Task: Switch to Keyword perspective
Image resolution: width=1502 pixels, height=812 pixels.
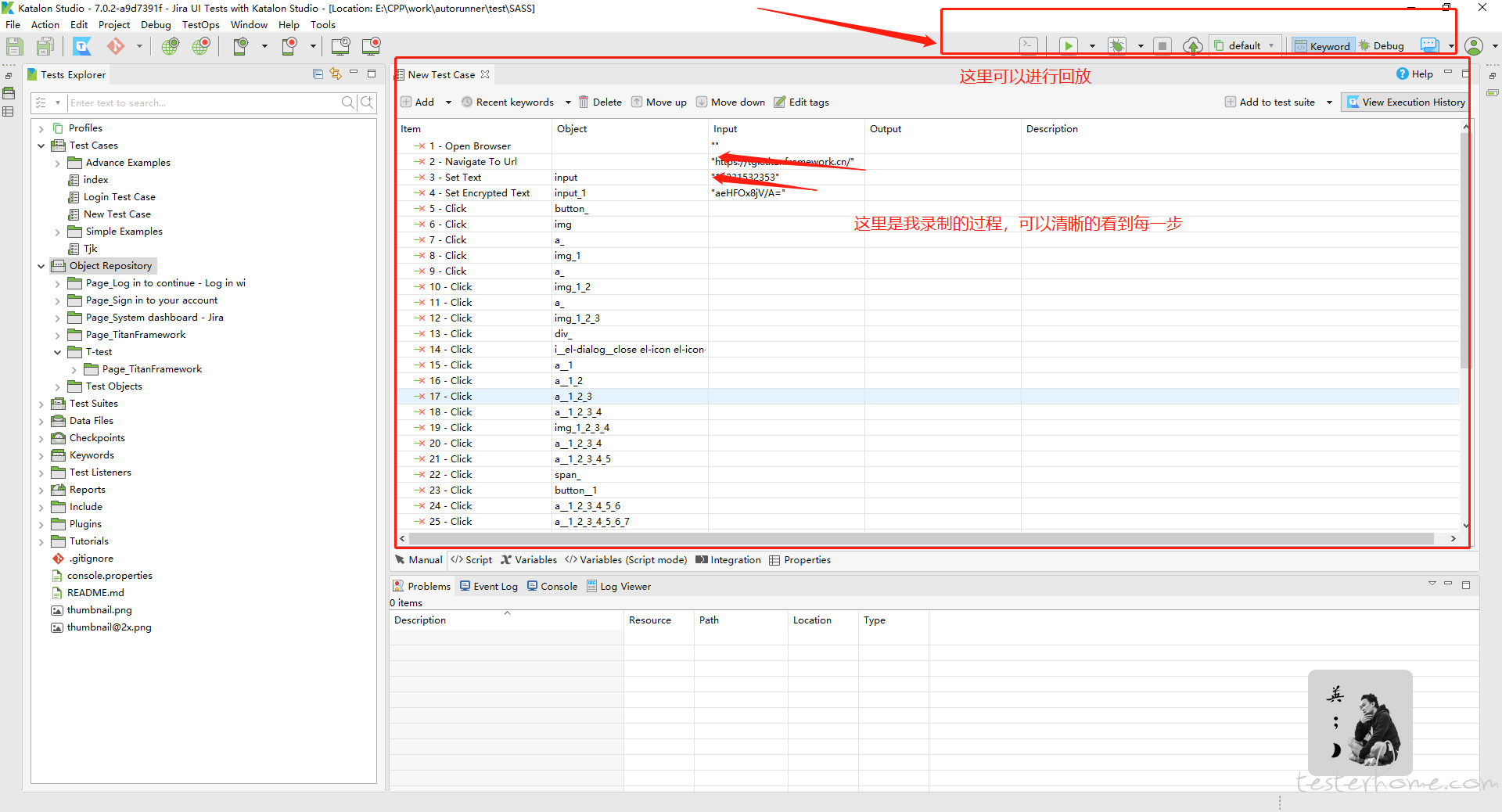Action: pyautogui.click(x=1322, y=45)
